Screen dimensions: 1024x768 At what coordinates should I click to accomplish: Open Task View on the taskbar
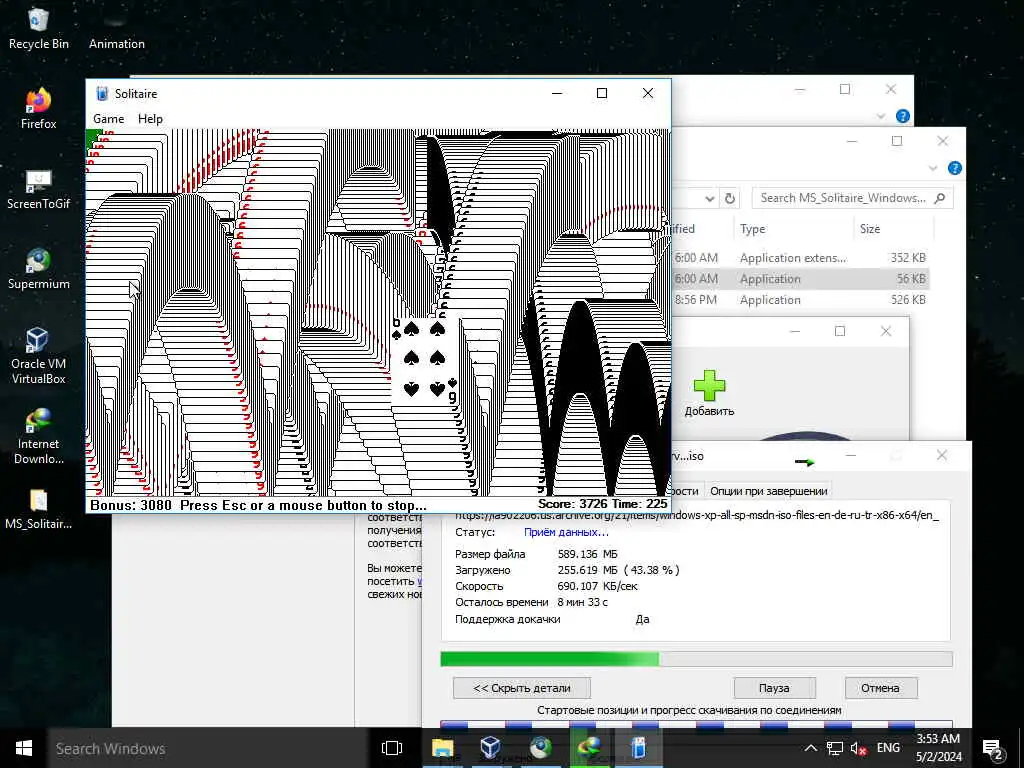tap(391, 748)
